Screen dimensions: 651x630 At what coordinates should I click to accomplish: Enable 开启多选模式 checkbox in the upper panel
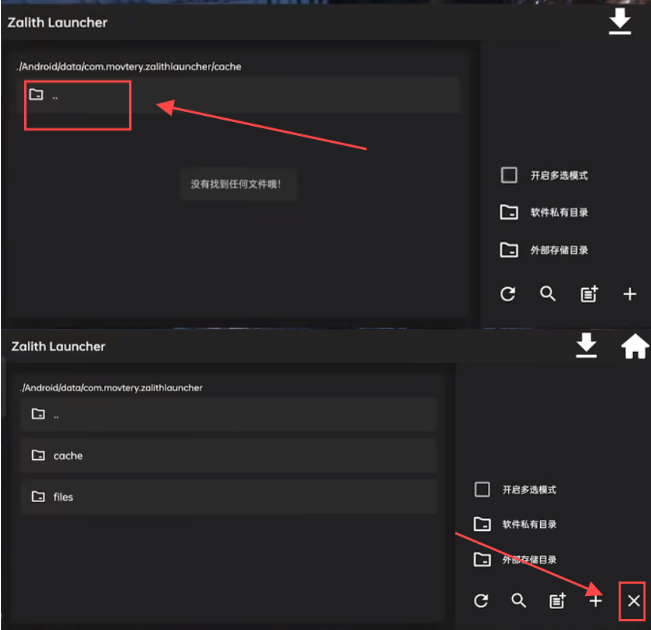[509, 175]
